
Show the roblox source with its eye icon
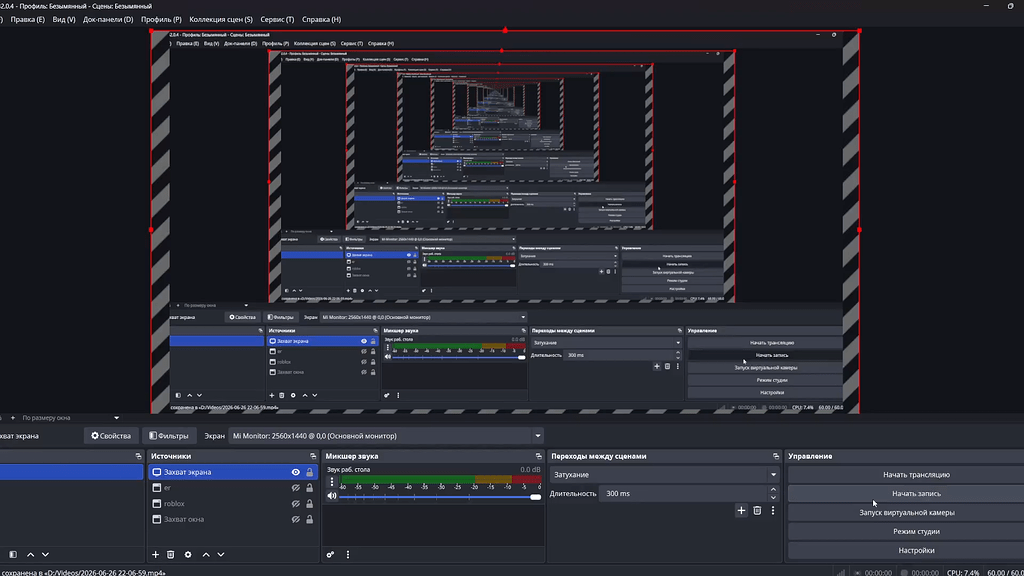pos(296,504)
